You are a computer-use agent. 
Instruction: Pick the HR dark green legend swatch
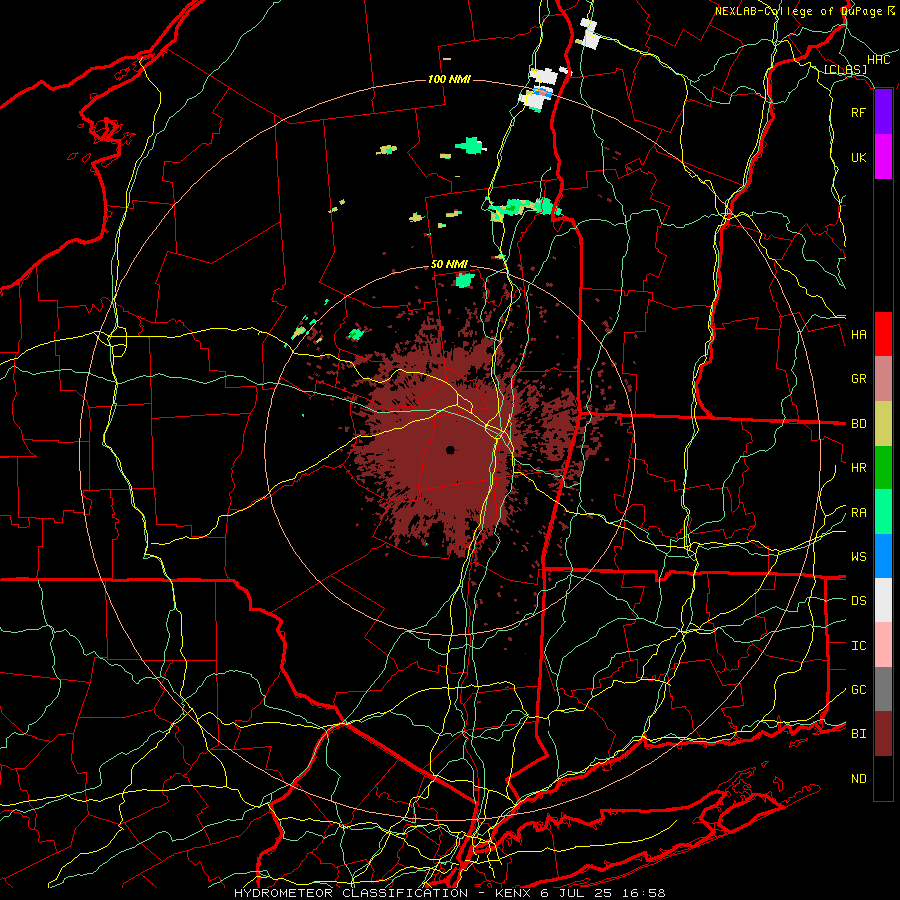(x=883, y=468)
